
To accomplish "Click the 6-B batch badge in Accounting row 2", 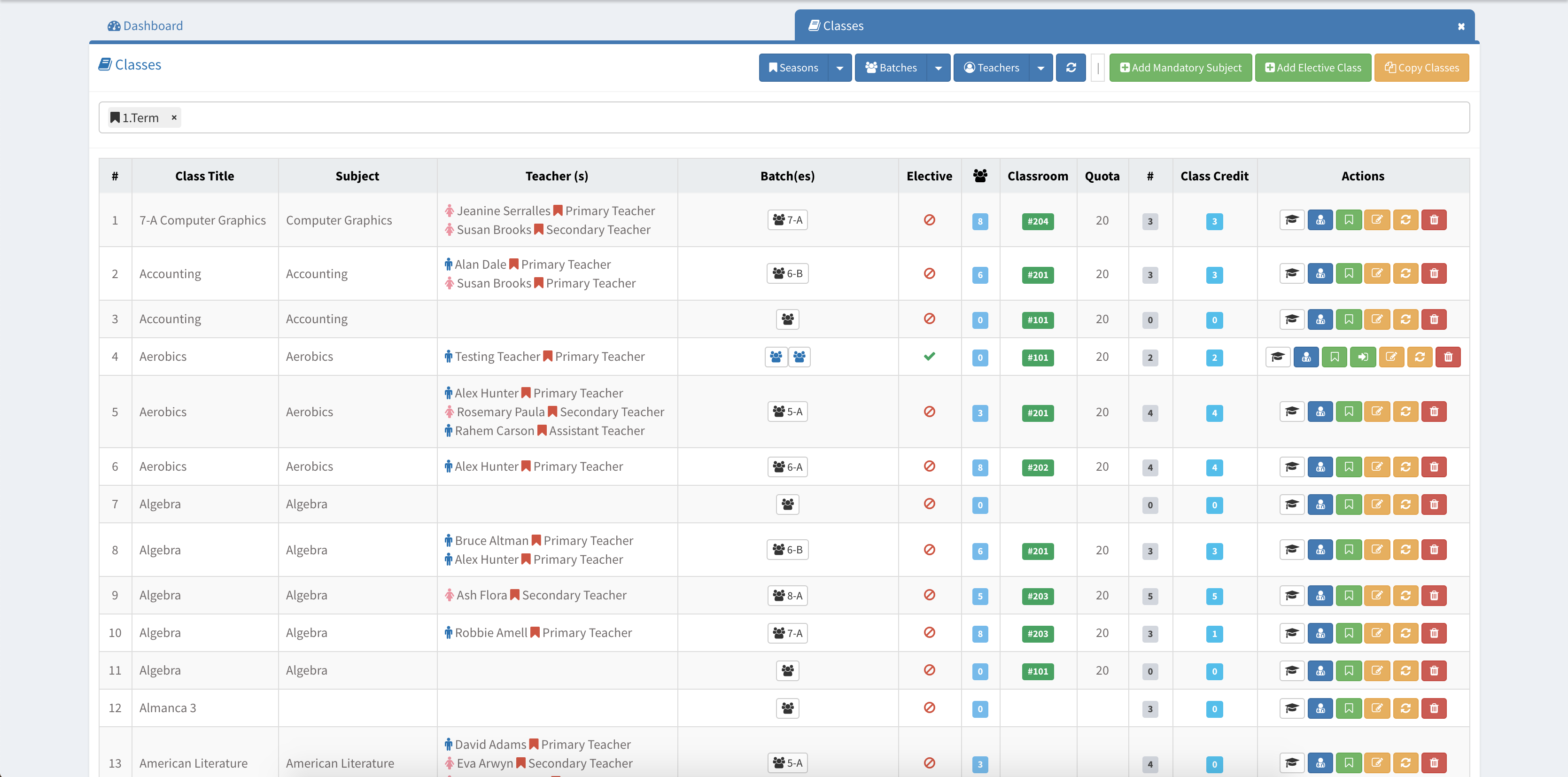I will [788, 273].
